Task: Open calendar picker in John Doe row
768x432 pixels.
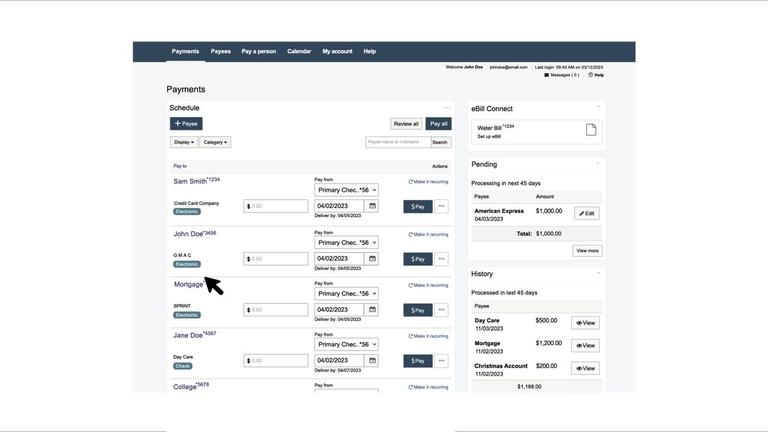Action: 372,259
